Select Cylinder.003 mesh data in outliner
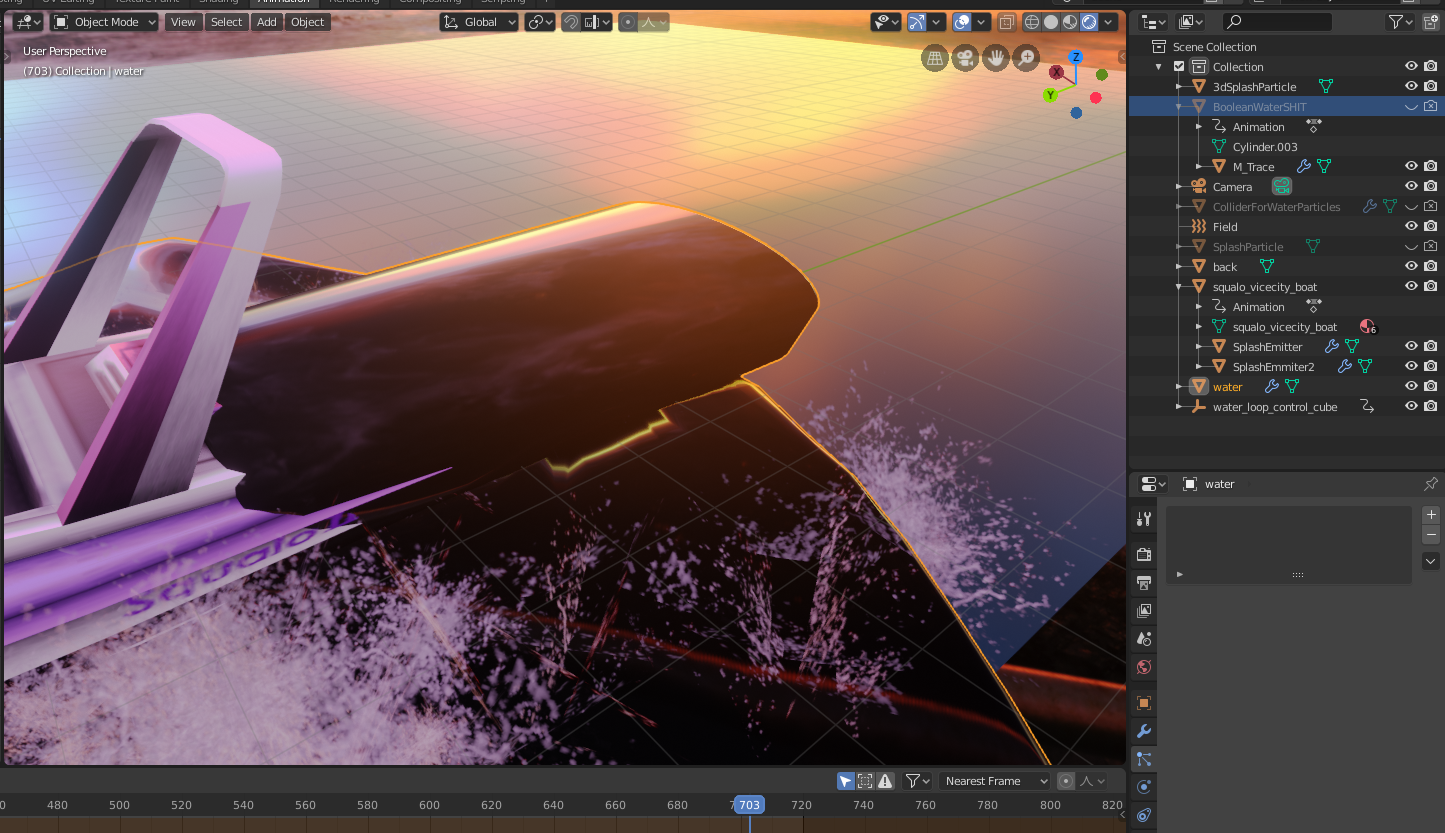 [1265, 147]
